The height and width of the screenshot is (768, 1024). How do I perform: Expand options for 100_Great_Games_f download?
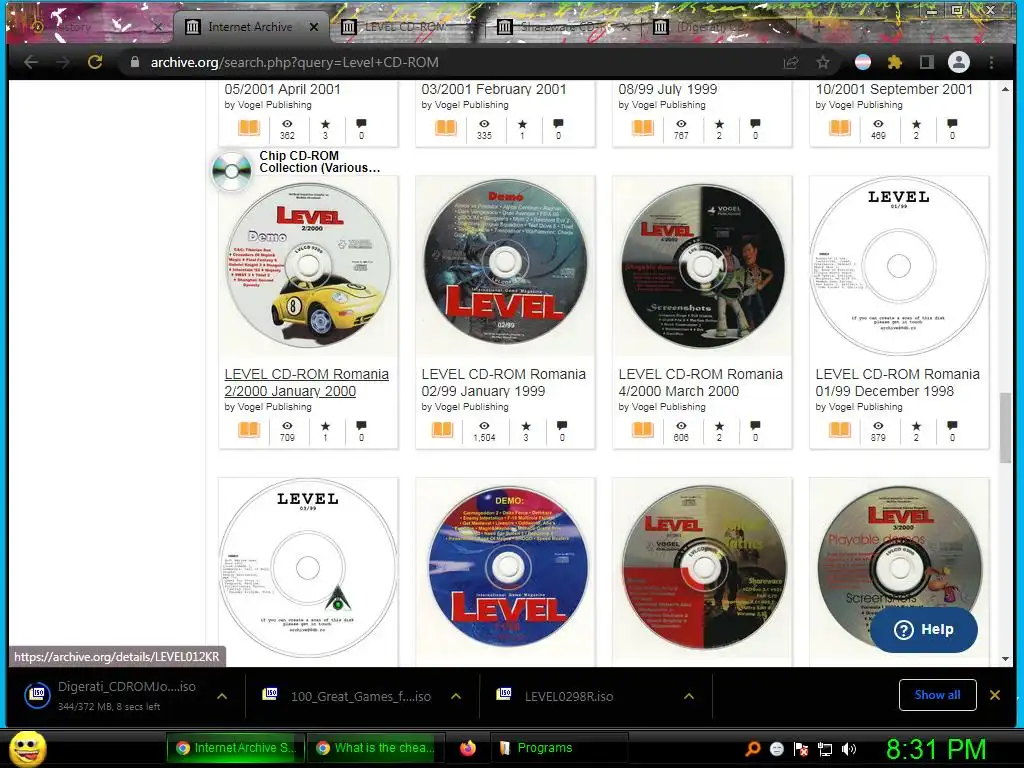tap(456, 696)
